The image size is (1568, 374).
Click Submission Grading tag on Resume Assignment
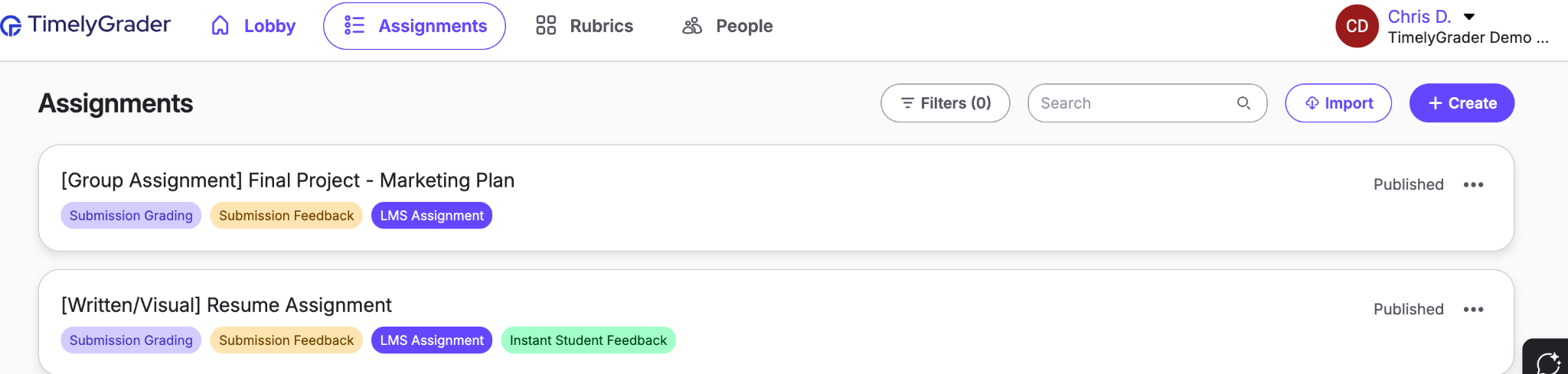click(131, 340)
